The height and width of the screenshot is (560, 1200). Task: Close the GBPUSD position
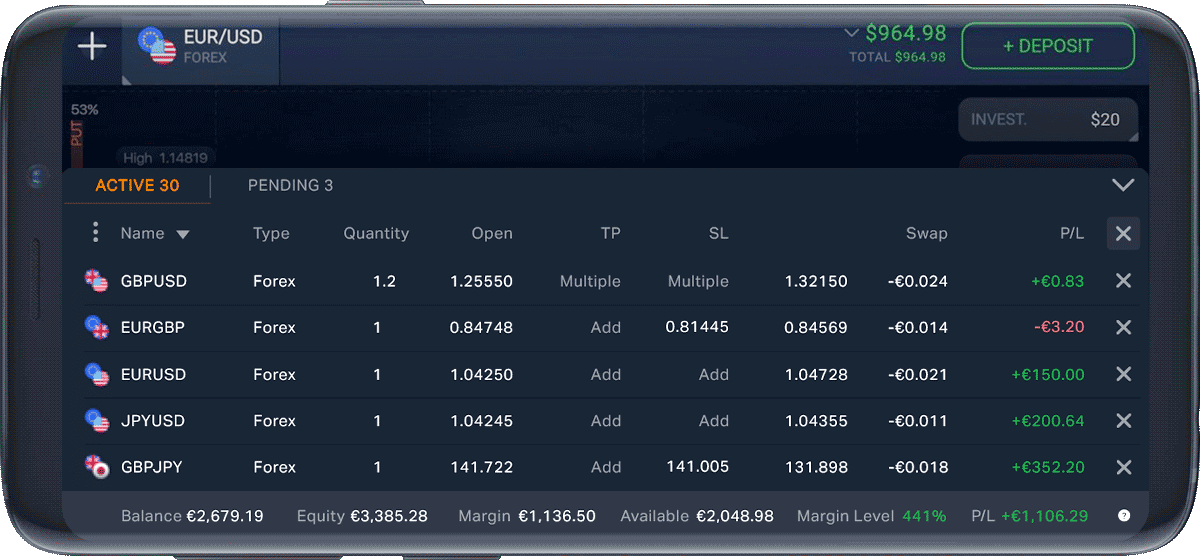point(1123,281)
